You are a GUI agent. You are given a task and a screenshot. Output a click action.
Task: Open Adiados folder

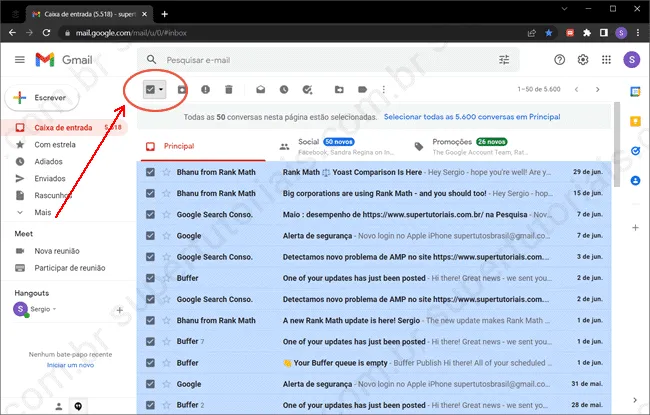(48, 162)
